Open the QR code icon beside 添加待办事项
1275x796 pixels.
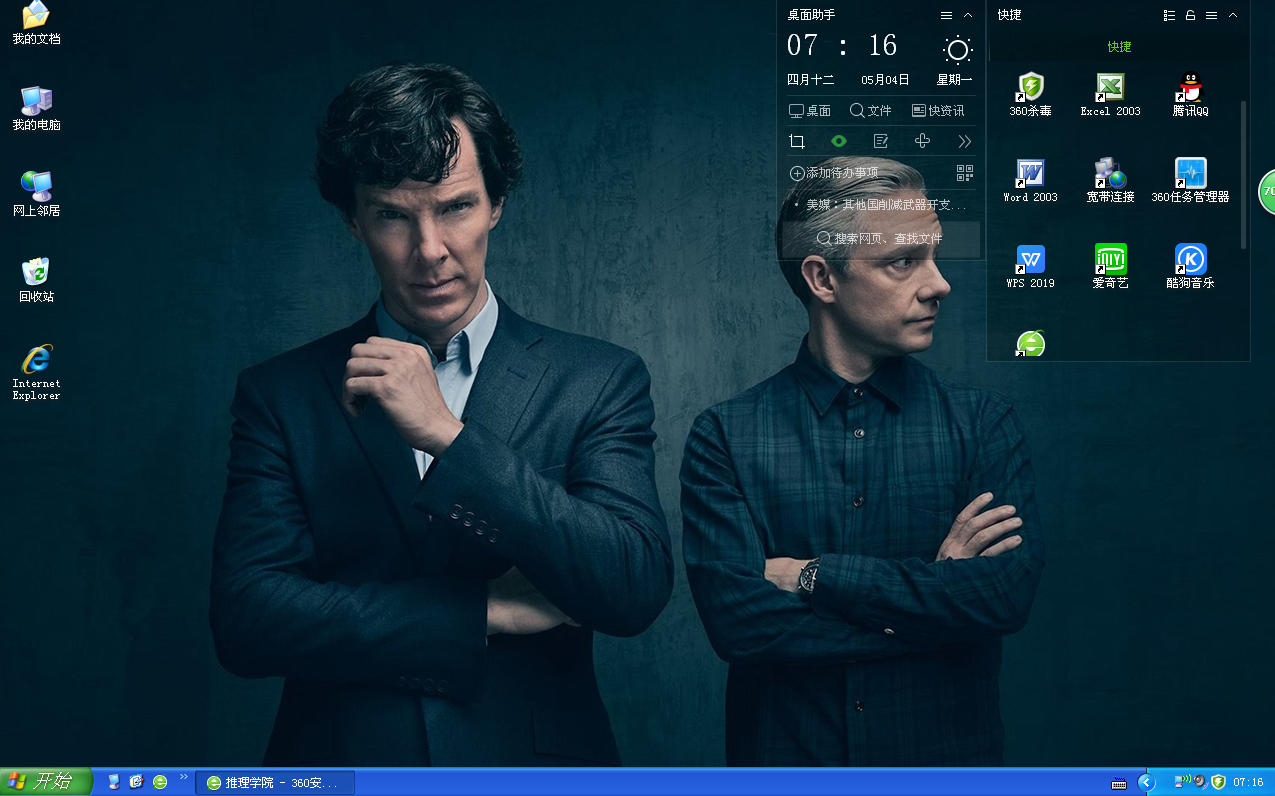(965, 173)
